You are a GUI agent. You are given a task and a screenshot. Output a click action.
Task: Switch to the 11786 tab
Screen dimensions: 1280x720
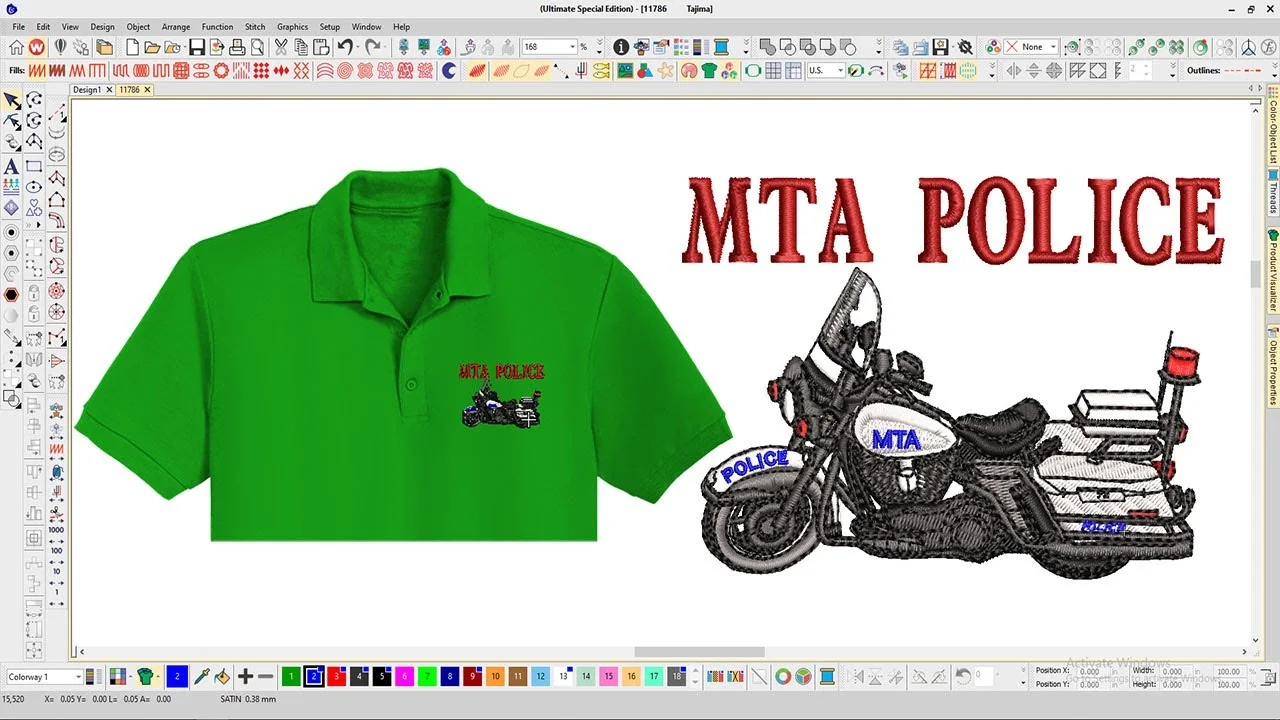(129, 90)
